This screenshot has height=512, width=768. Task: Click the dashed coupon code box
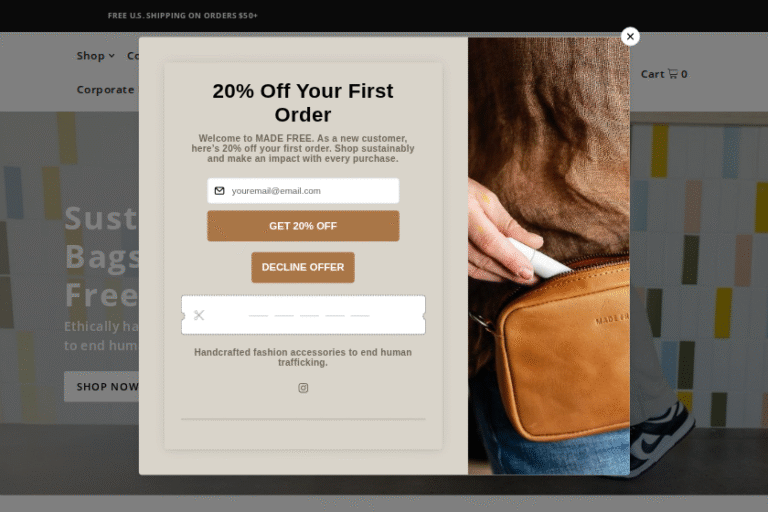click(303, 315)
